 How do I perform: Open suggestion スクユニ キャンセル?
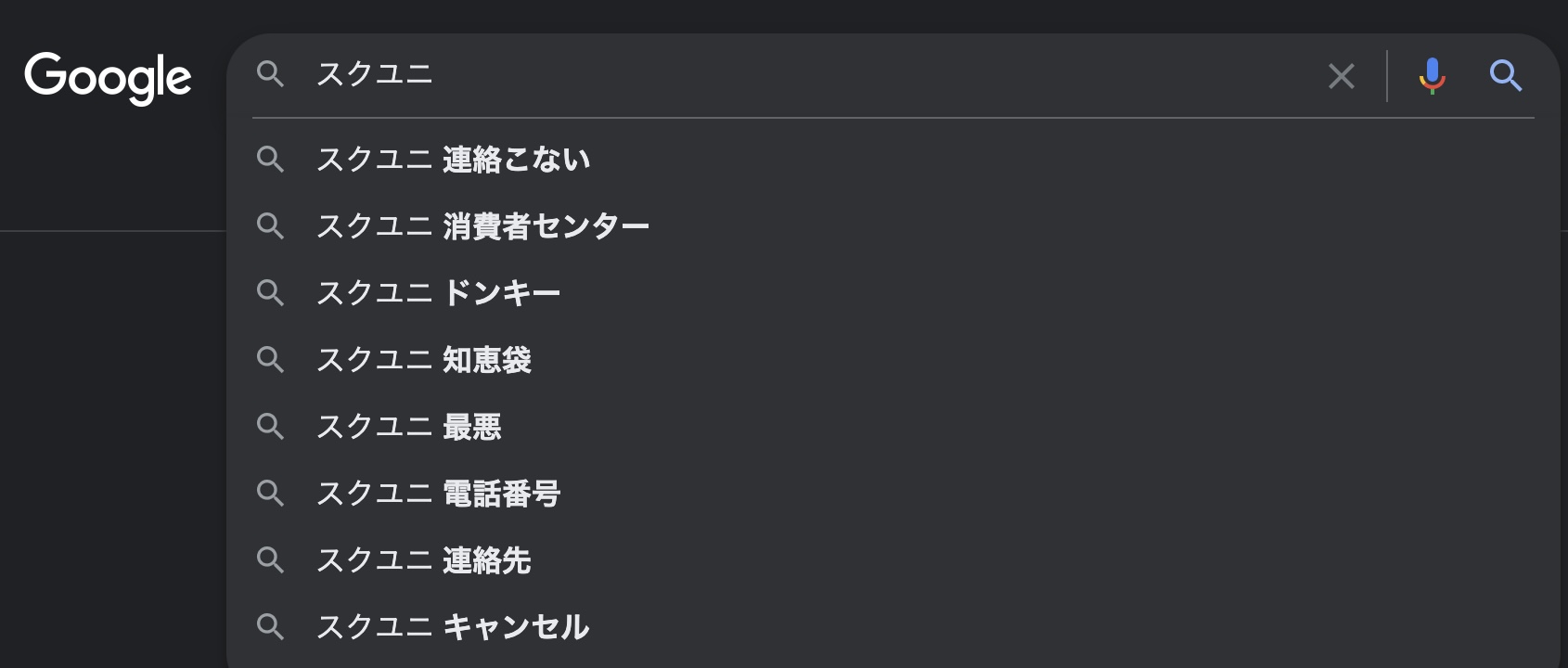coord(893,627)
